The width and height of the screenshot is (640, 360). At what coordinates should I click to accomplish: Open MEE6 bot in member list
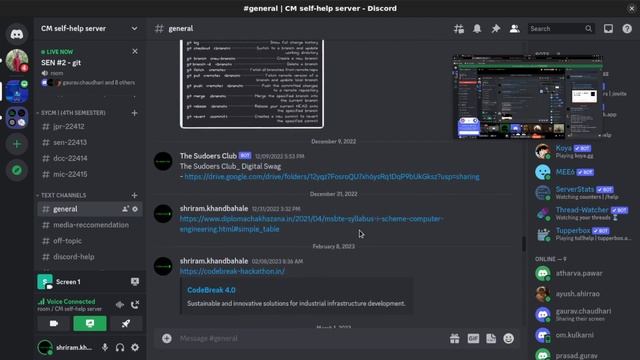(584, 172)
